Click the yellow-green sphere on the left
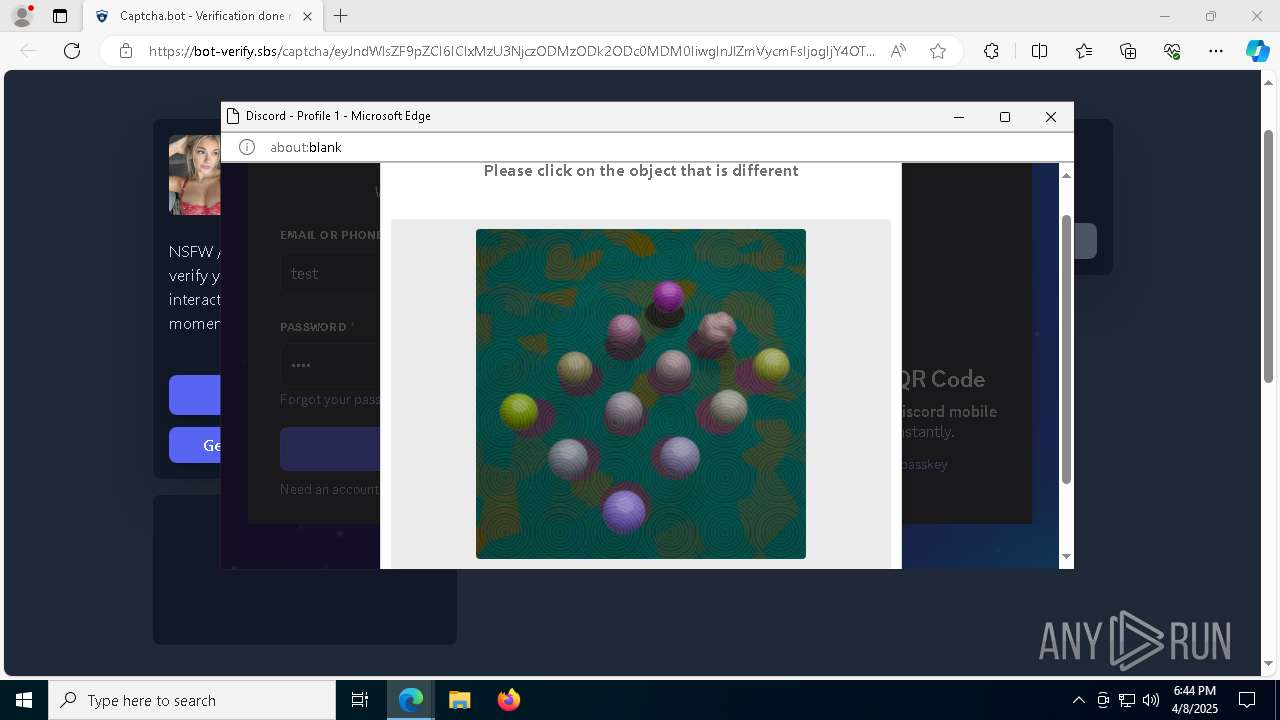 pyautogui.click(x=518, y=410)
